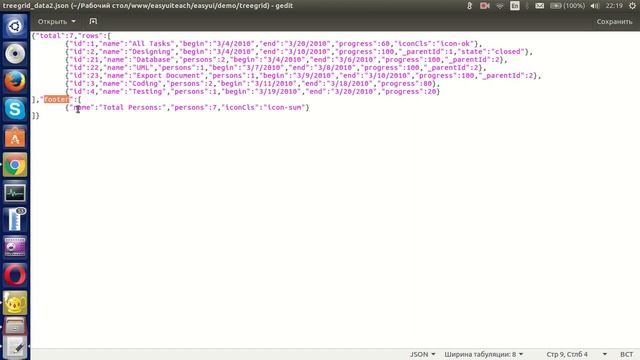Click "Designing" in the id 2 row
640x360 pixels.
(151, 52)
